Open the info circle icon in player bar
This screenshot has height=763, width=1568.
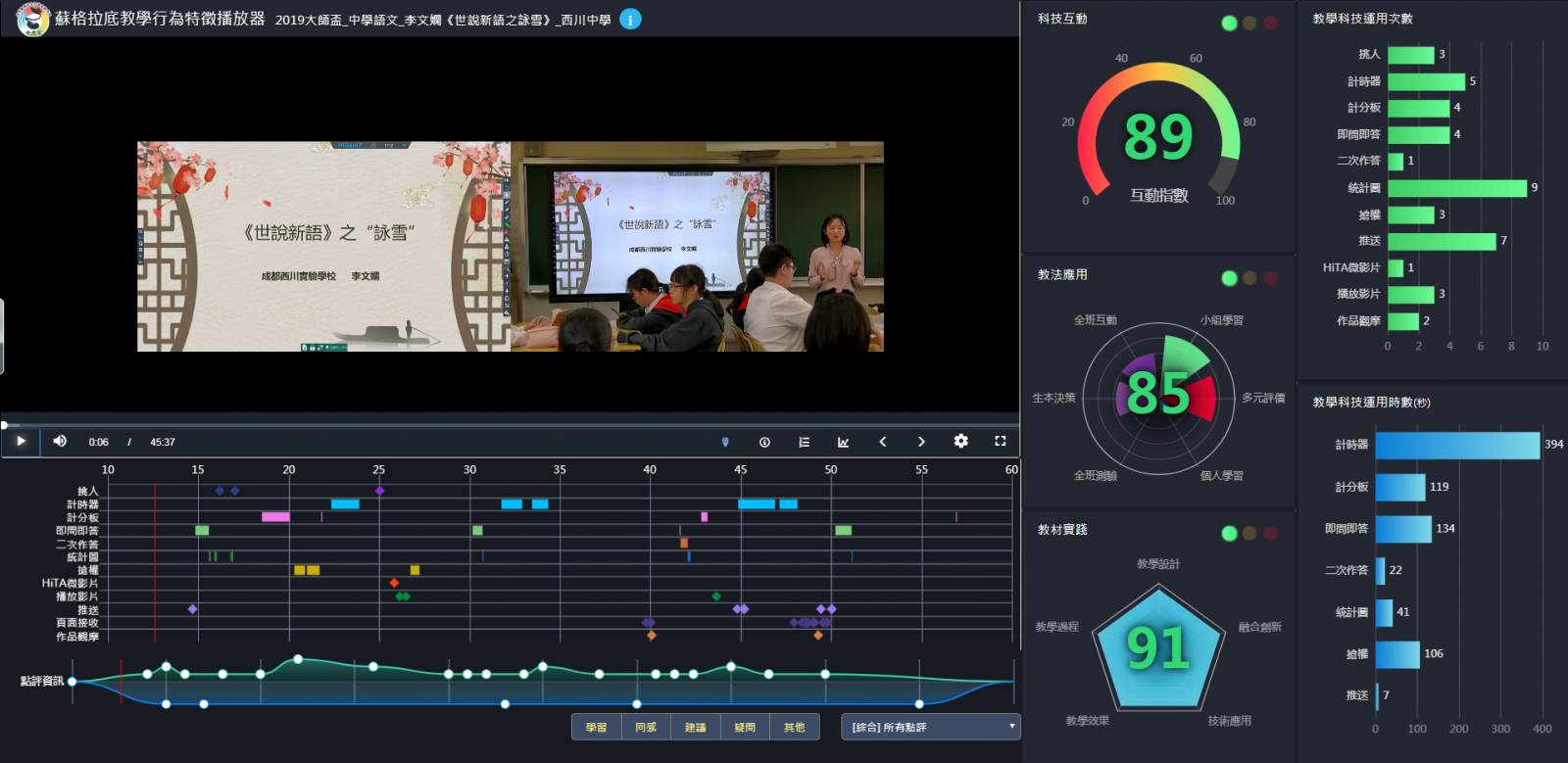(764, 443)
